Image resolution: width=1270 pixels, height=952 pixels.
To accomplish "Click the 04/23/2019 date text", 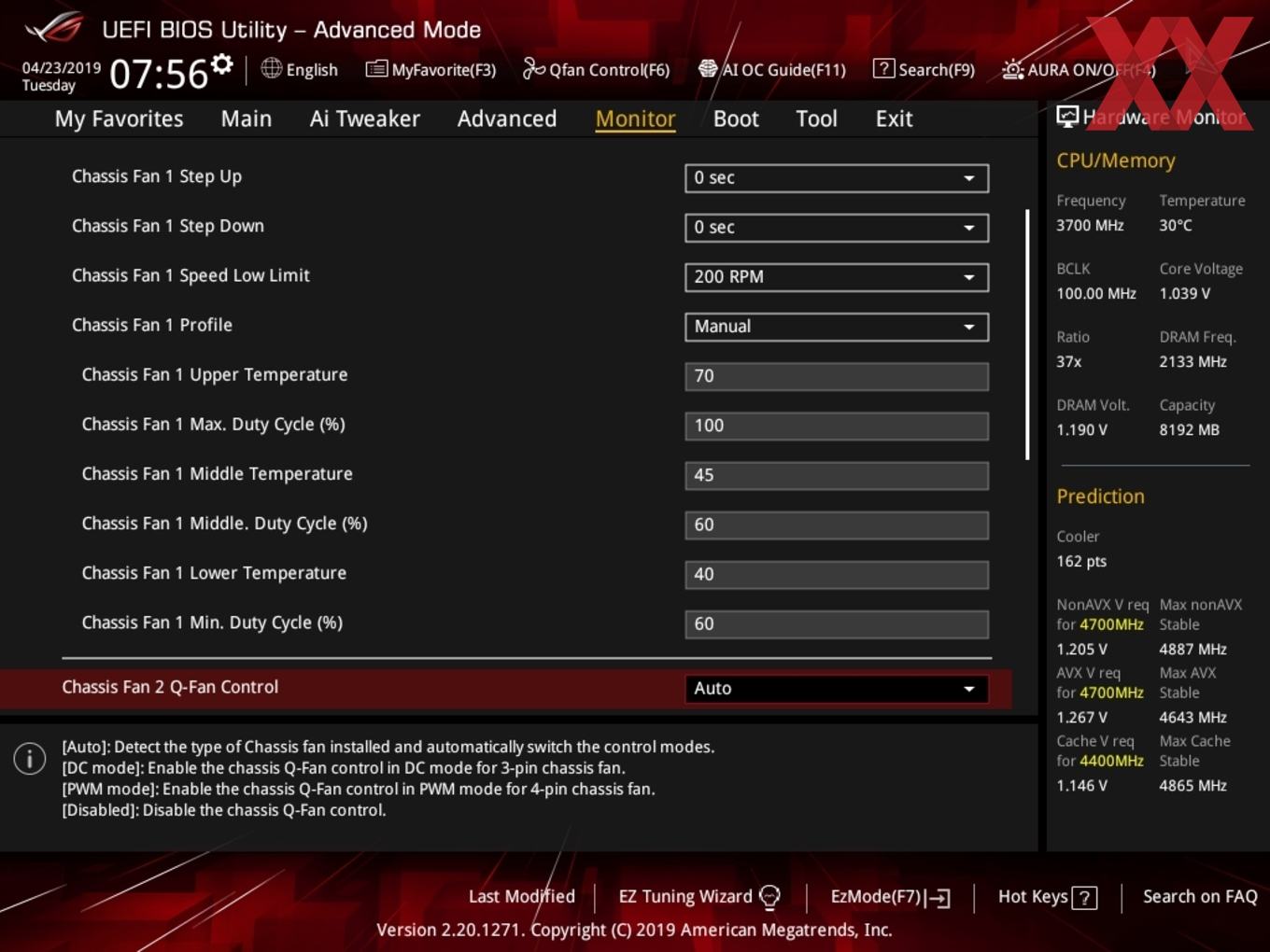I will 62,67.
